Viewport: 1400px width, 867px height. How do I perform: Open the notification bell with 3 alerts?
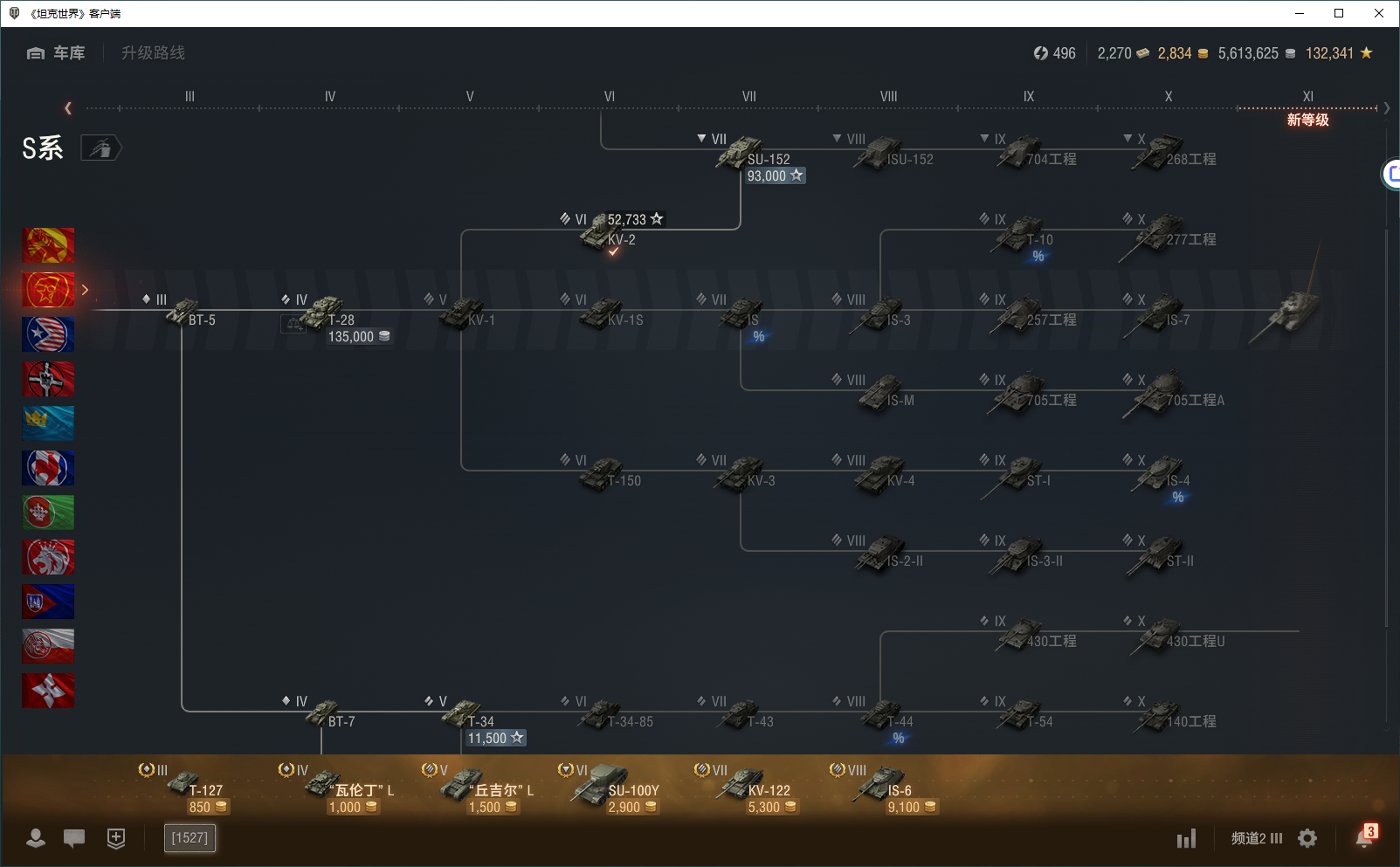coord(1364,836)
